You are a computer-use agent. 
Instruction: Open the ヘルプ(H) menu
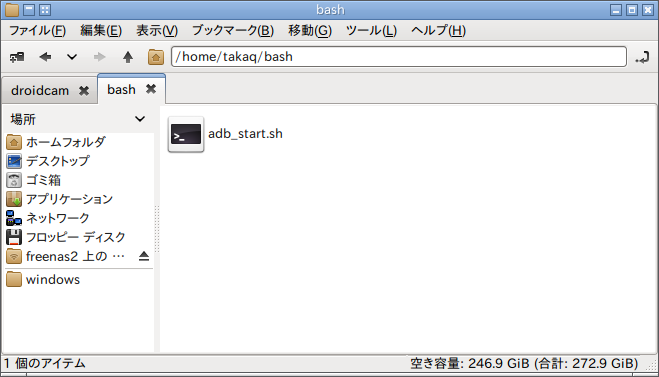[x=438, y=30]
